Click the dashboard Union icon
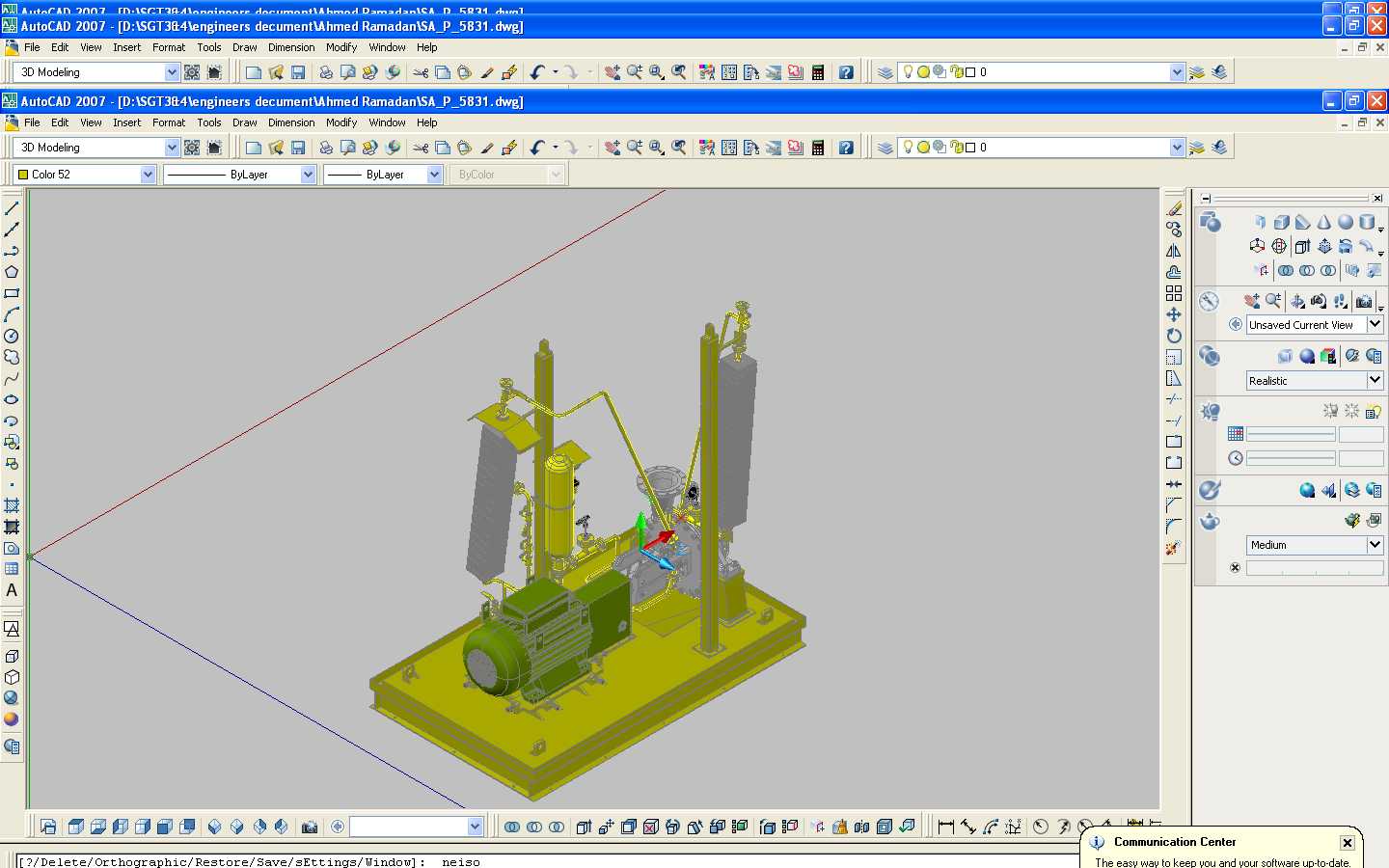 click(x=1286, y=270)
